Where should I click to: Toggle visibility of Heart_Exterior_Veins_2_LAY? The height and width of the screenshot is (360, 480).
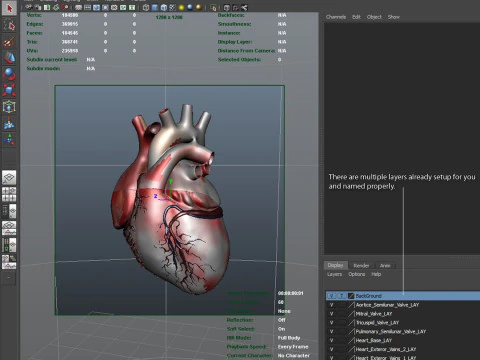[331, 349]
